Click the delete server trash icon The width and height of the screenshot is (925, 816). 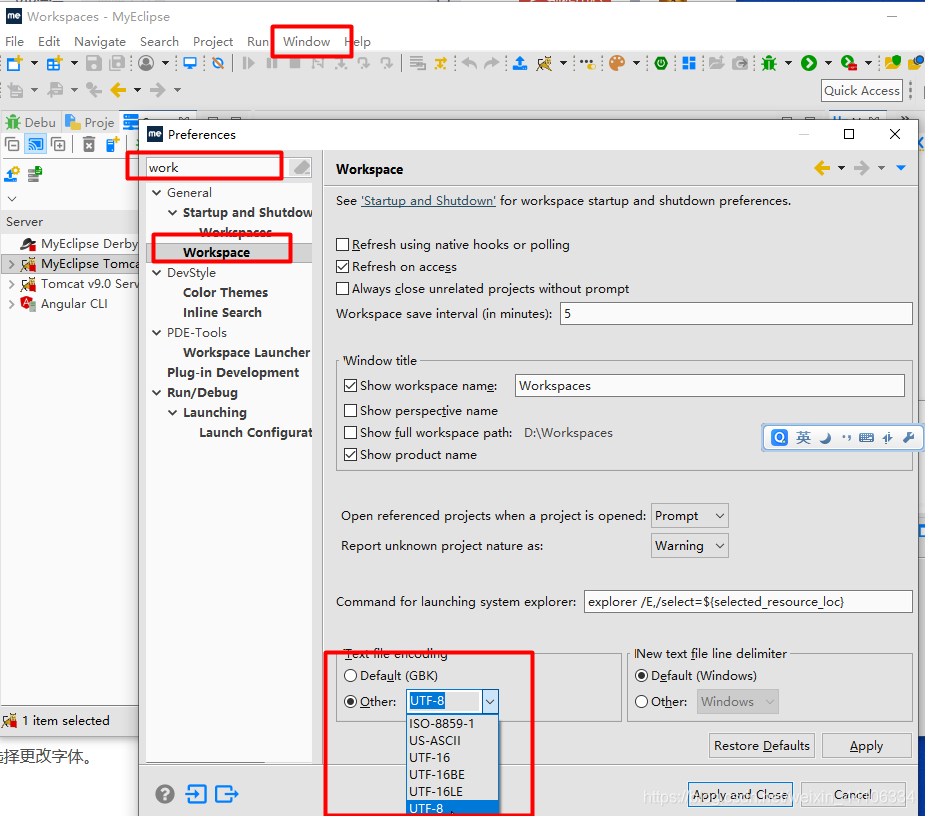[88, 144]
